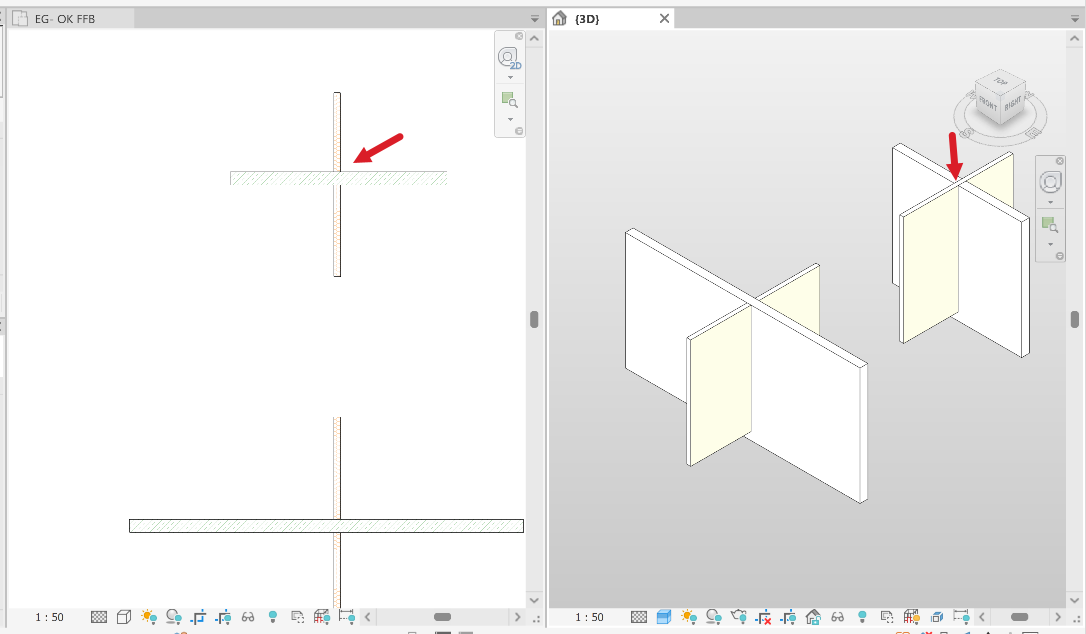Open the 2D steering wheel in floor plan

(x=509, y=58)
